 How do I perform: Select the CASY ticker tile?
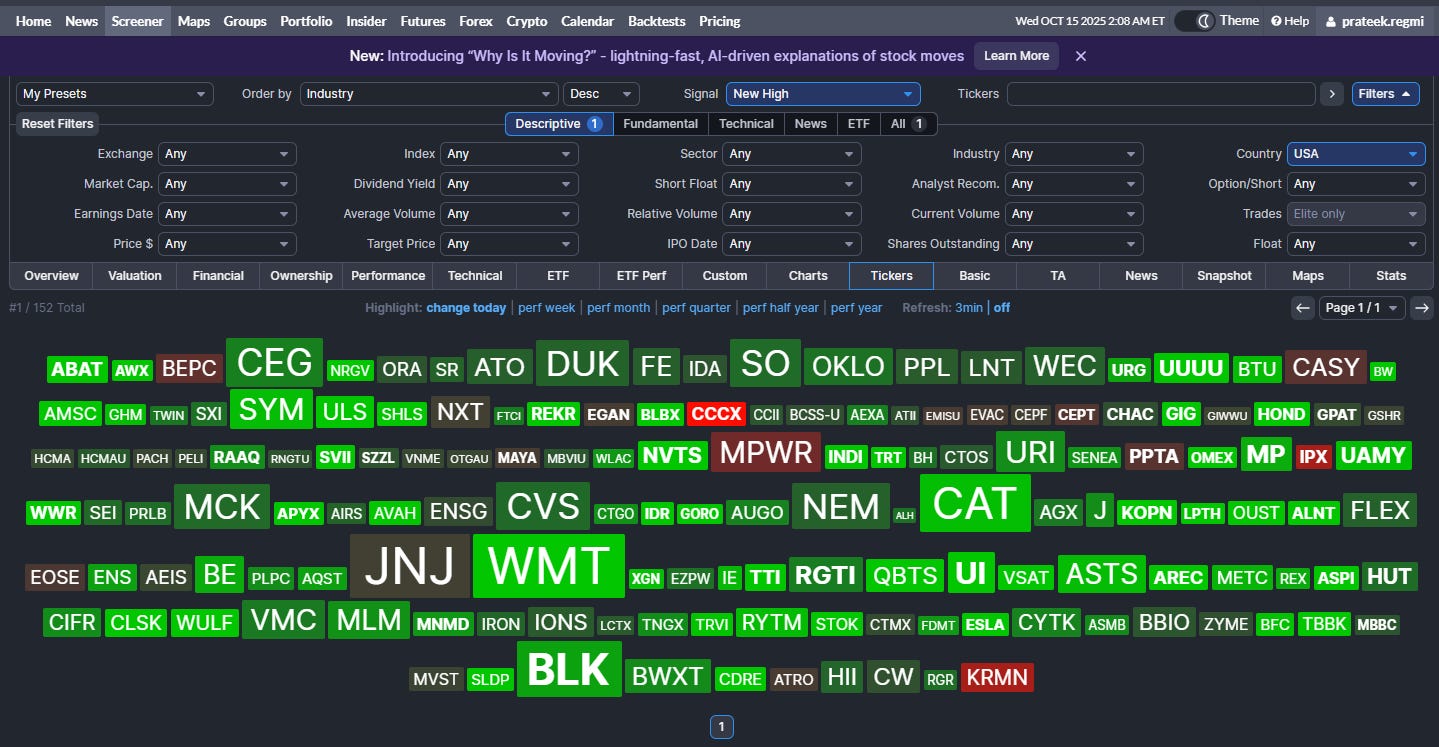(1326, 367)
